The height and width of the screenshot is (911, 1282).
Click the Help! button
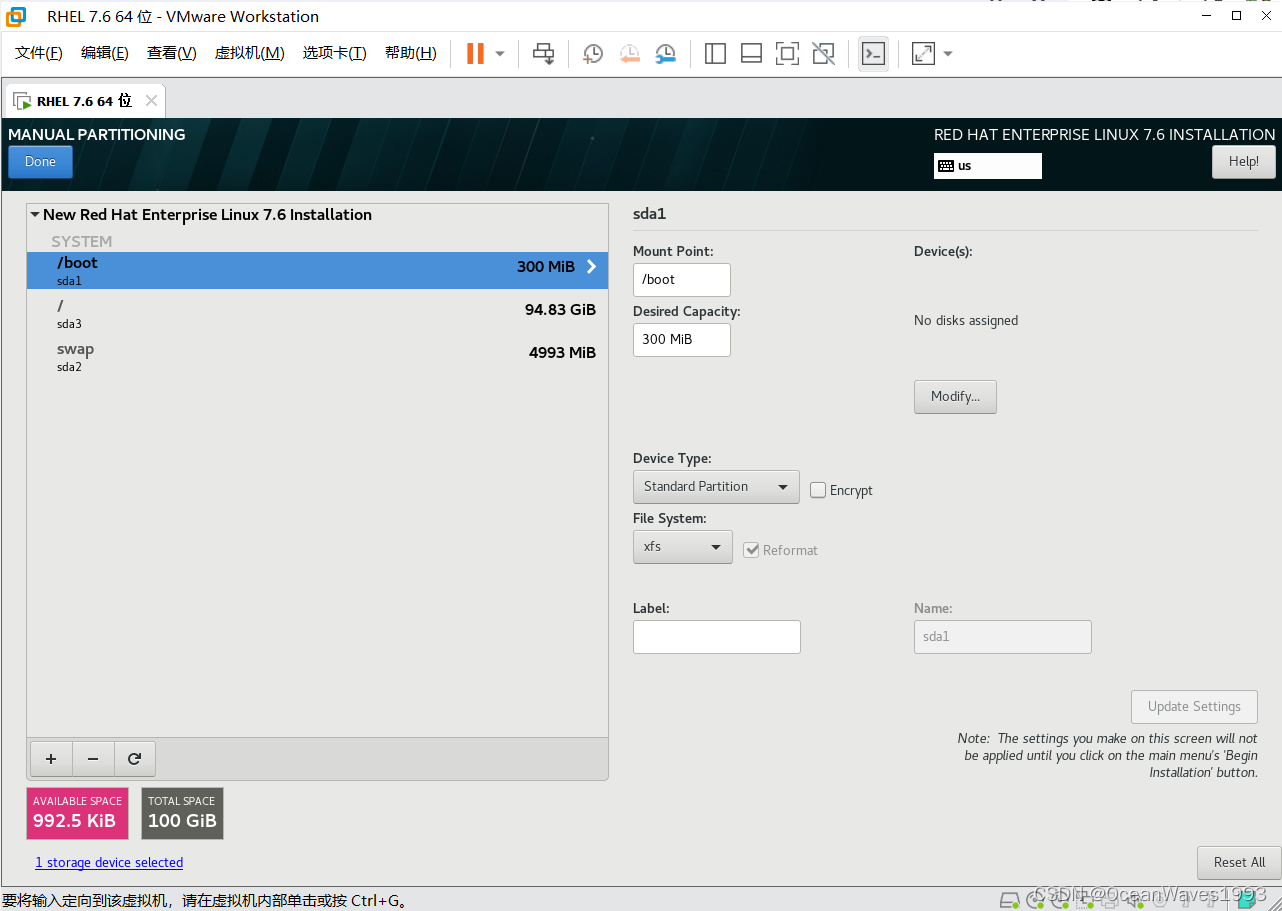coord(1244,162)
